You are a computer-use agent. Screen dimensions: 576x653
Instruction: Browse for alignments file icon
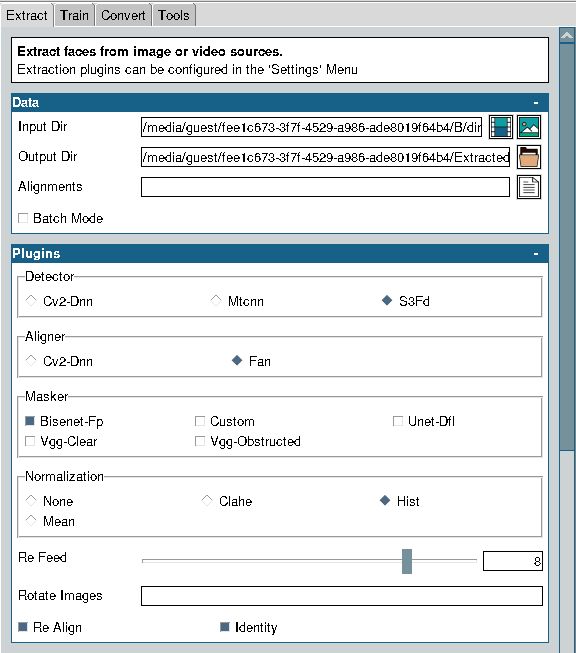(x=529, y=187)
